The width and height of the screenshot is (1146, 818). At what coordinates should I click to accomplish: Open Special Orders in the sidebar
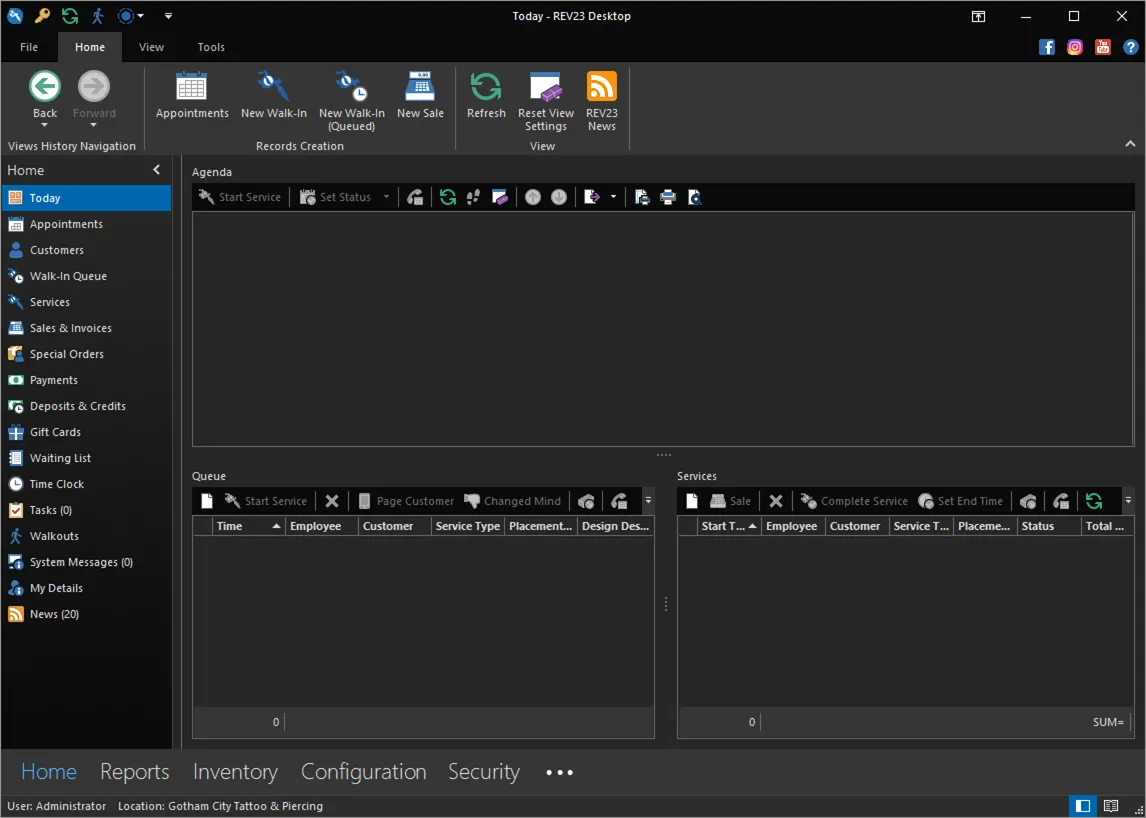click(86, 354)
